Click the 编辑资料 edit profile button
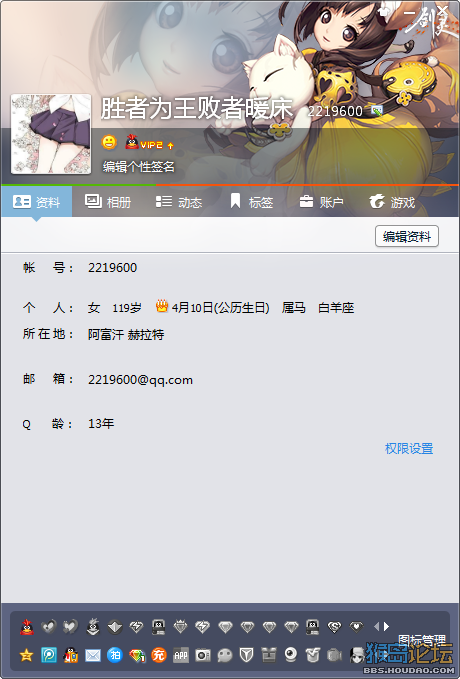The image size is (460, 679). click(x=407, y=236)
